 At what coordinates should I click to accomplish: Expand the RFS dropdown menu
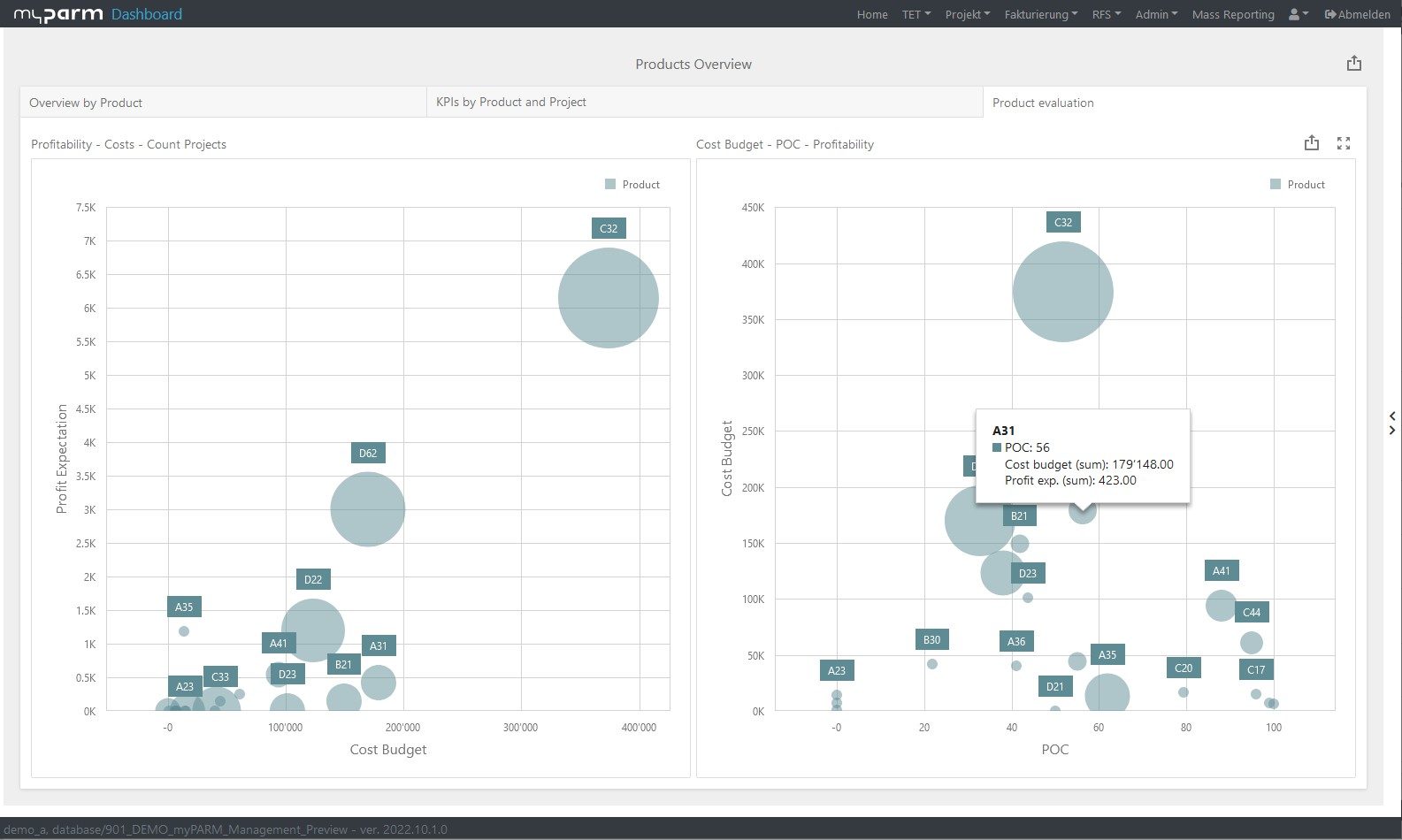(x=1106, y=14)
